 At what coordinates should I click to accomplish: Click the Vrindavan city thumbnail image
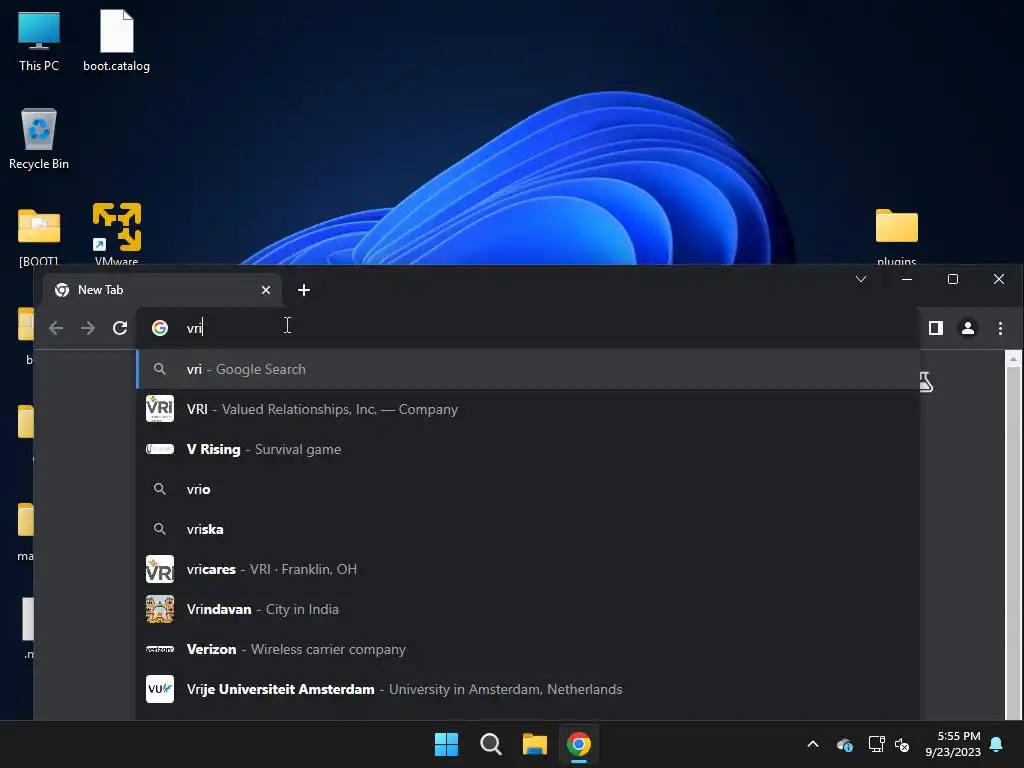pyautogui.click(x=160, y=609)
